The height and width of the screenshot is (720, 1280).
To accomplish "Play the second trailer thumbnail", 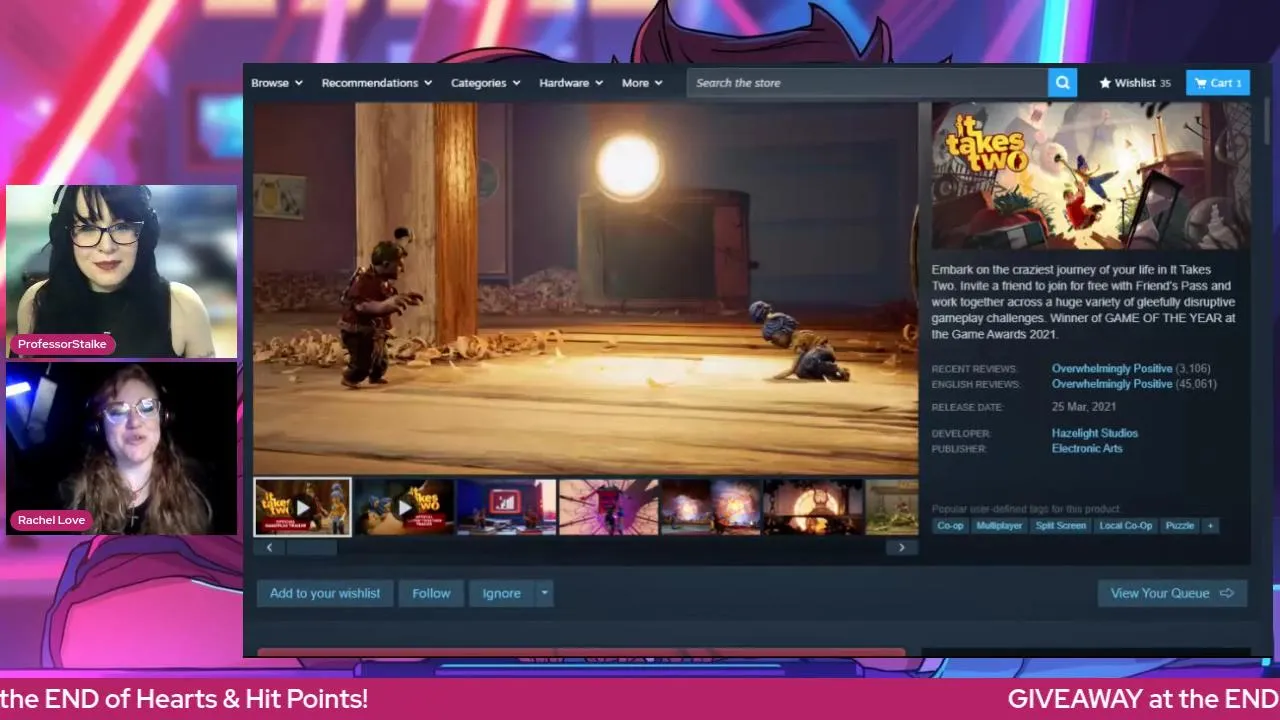I will pos(405,507).
